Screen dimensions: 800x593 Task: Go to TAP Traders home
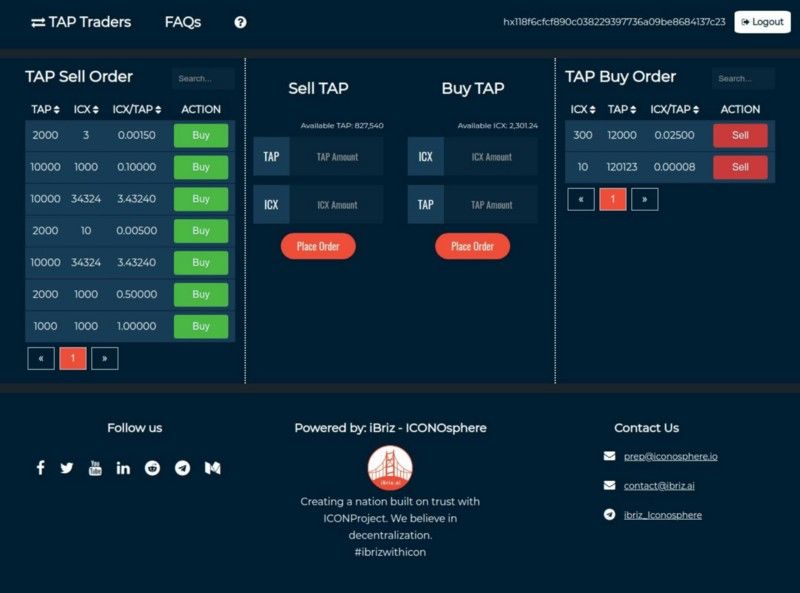[81, 22]
